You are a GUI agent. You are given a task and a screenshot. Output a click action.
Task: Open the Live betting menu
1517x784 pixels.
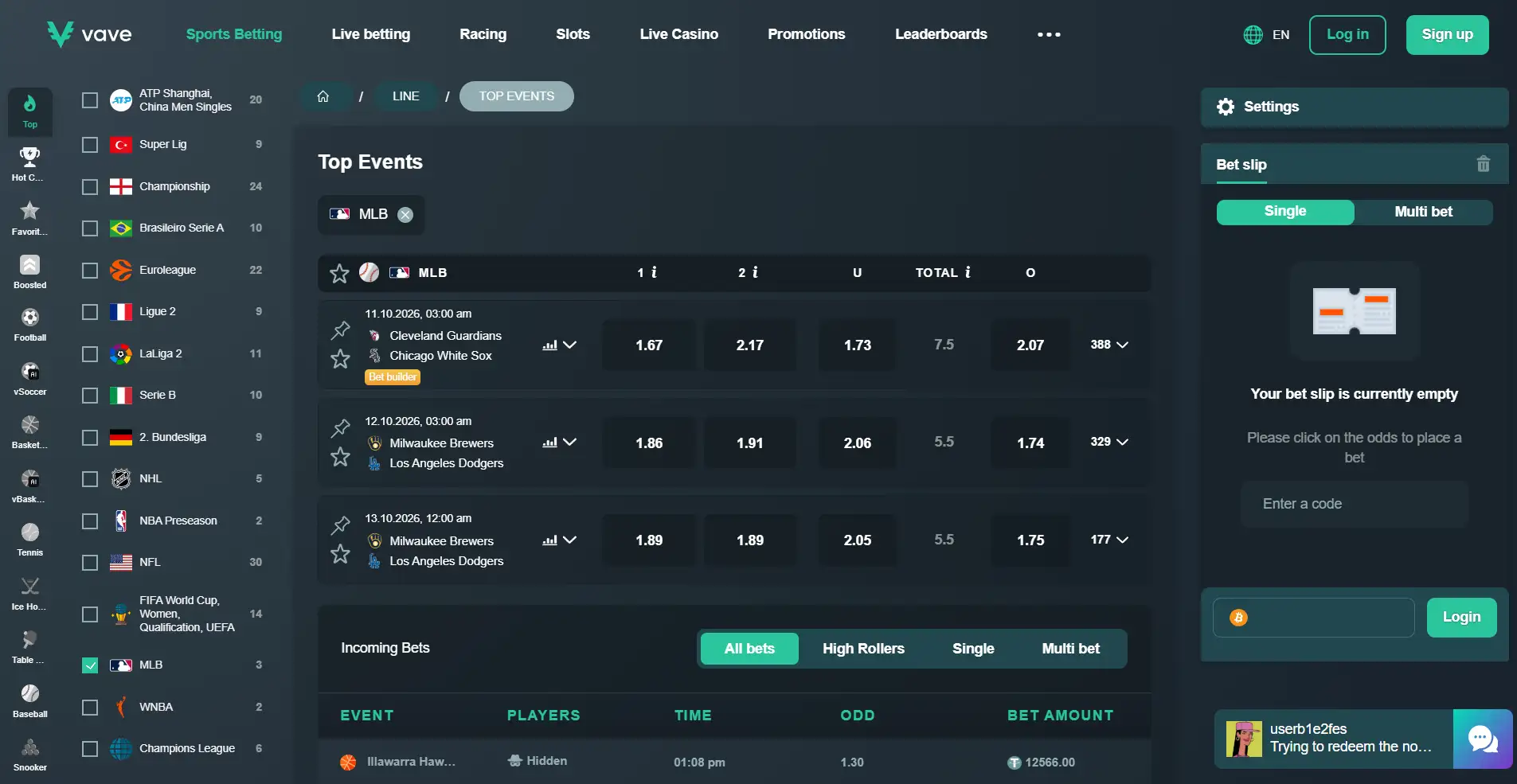coord(371,34)
